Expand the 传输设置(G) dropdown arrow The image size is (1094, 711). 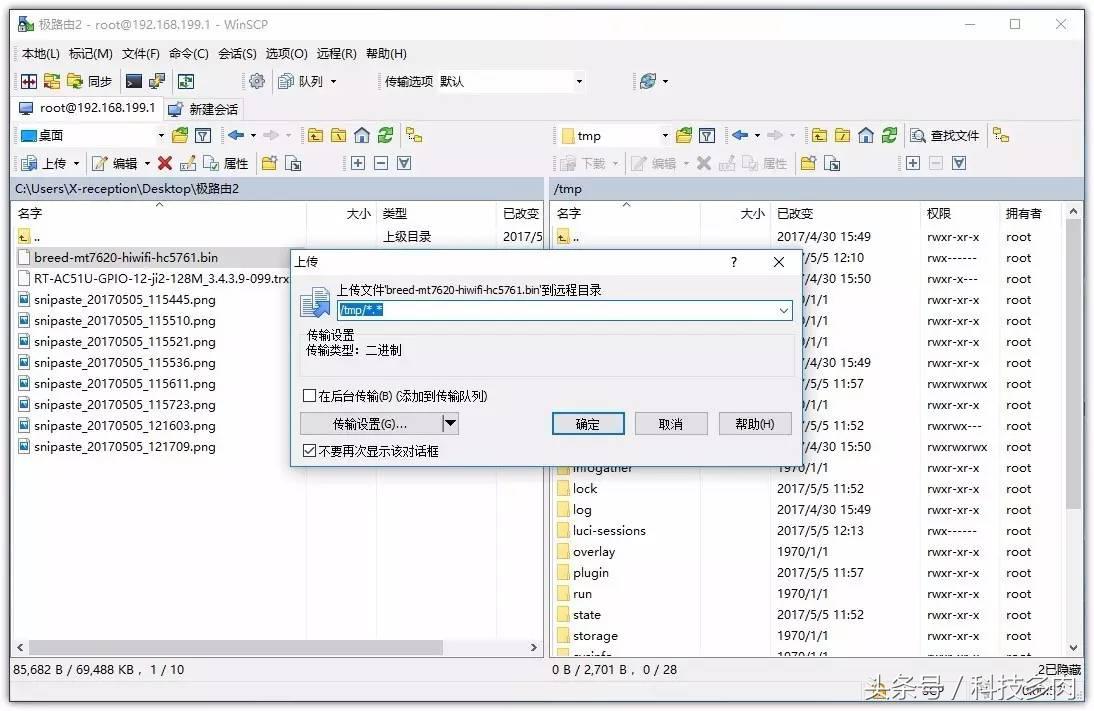(x=450, y=423)
